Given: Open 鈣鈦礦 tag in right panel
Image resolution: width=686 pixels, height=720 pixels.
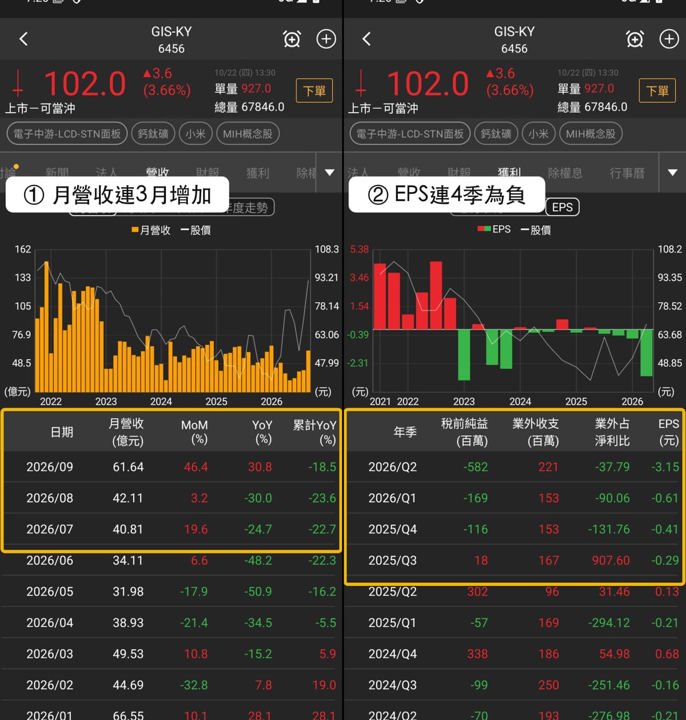Looking at the screenshot, I should (x=496, y=134).
